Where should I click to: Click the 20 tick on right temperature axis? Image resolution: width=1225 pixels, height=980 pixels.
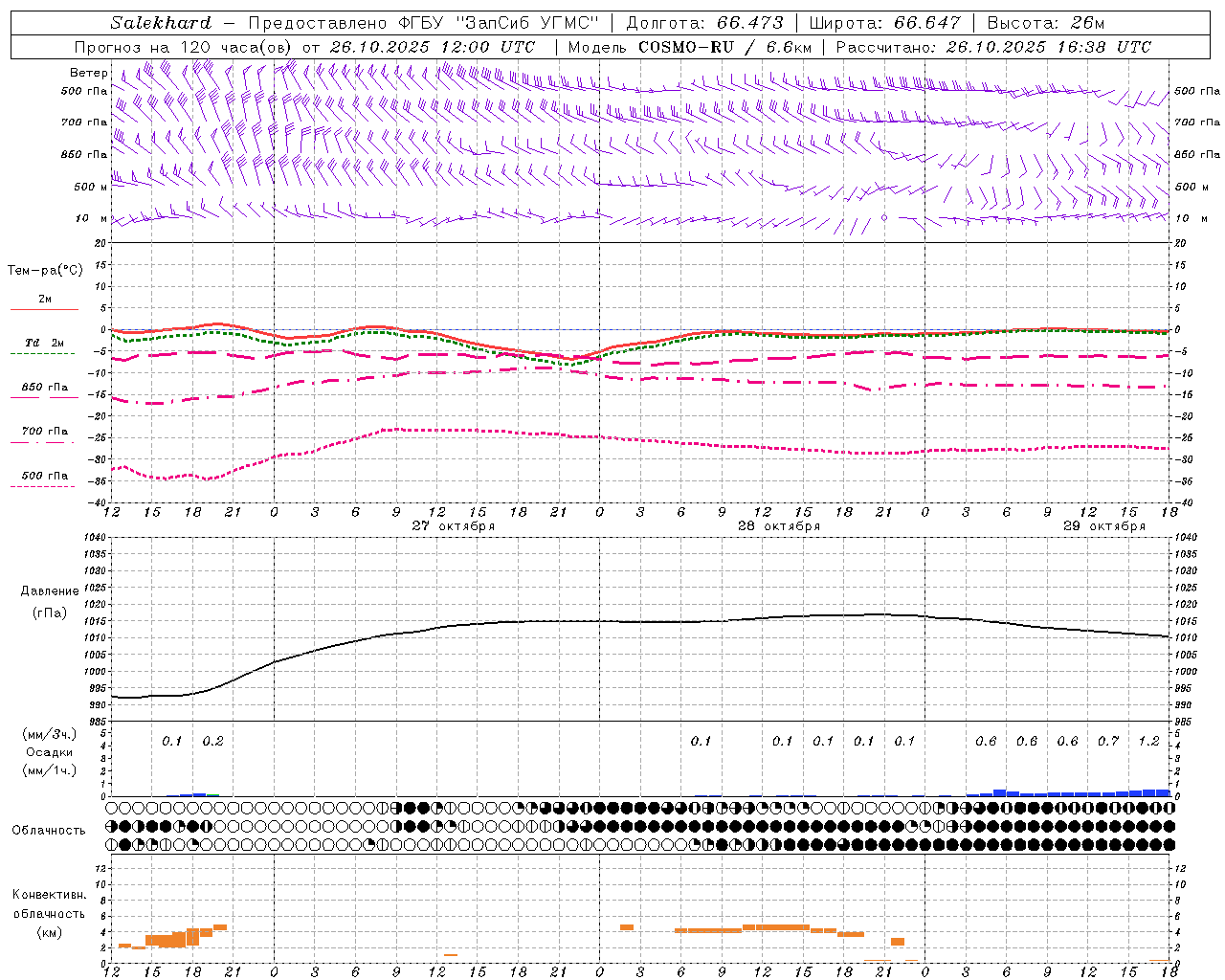(x=1180, y=243)
